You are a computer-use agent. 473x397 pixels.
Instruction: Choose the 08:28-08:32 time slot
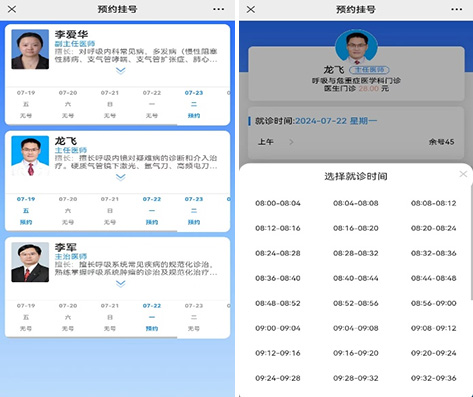(x=356, y=253)
